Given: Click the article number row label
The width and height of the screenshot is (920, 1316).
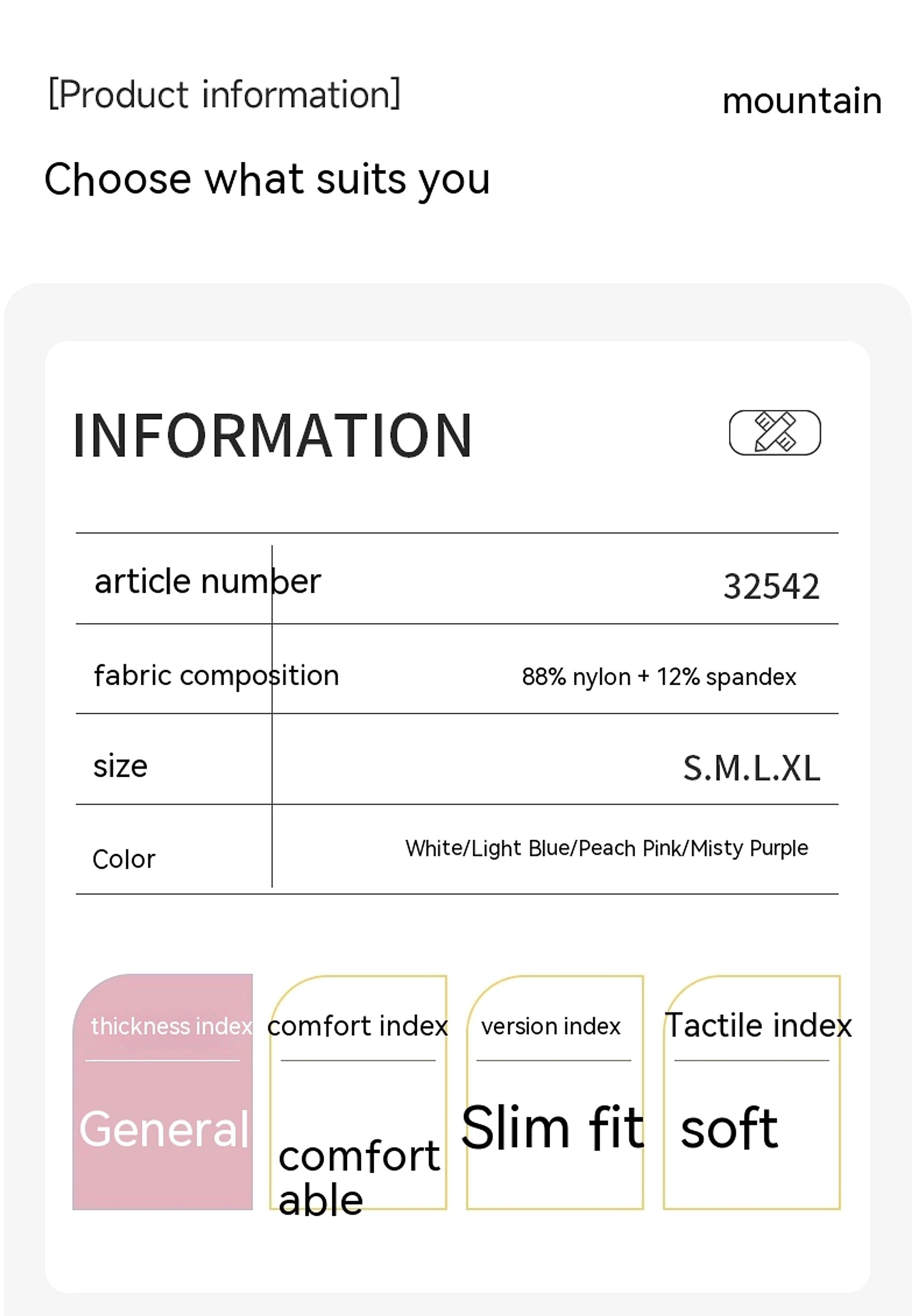Looking at the screenshot, I should (208, 581).
